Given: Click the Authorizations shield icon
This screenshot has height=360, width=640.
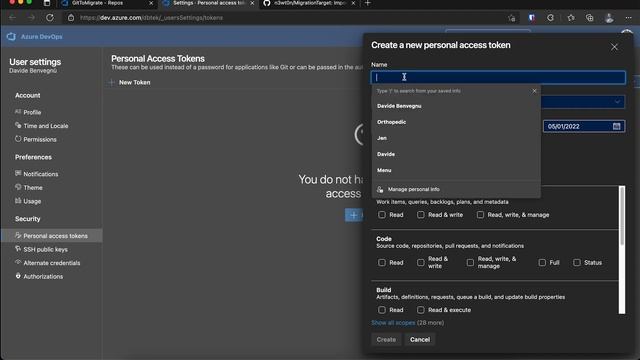Looking at the screenshot, I should click(18, 276).
